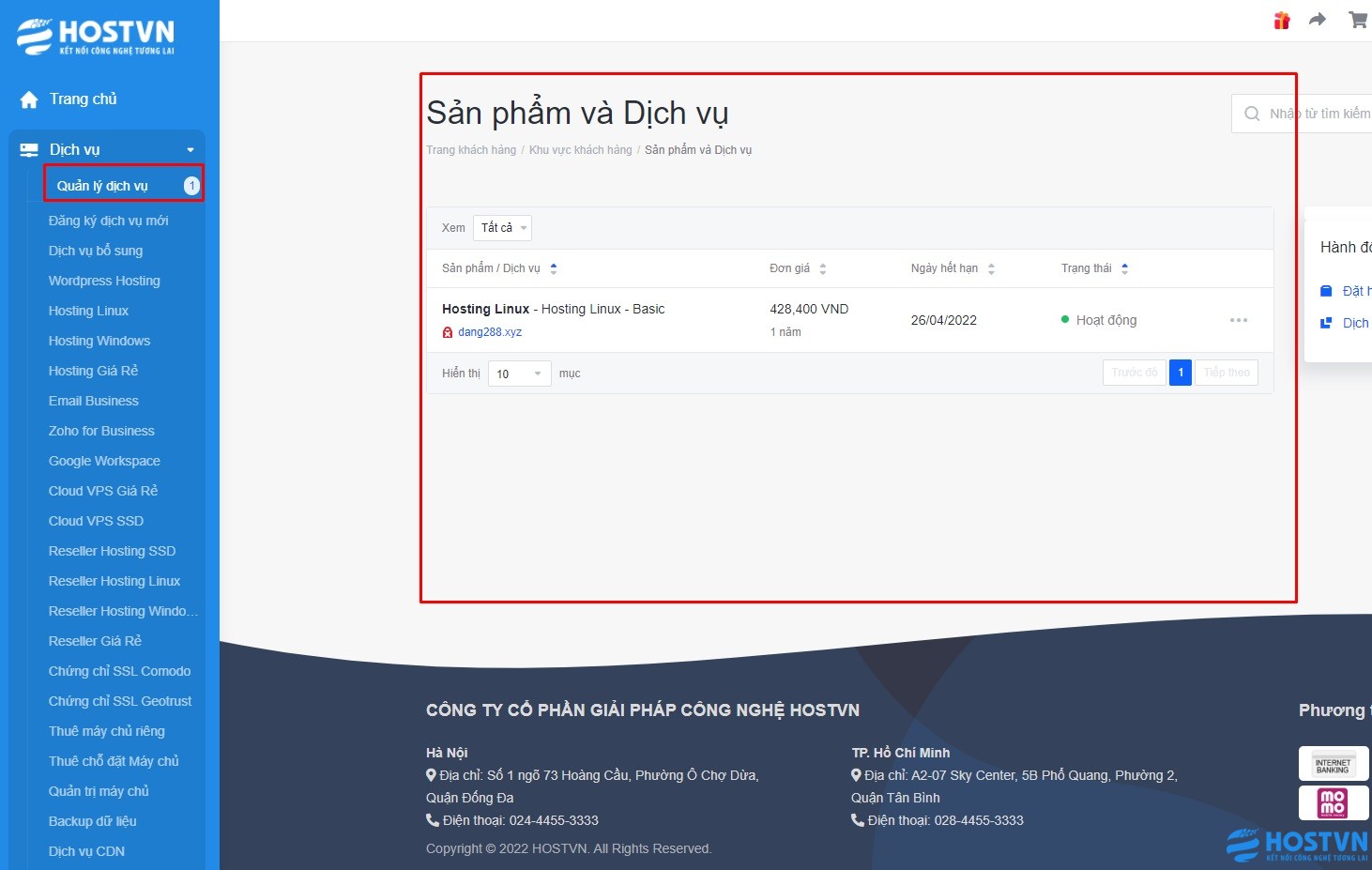The width and height of the screenshot is (1372, 870).
Task: Click the badge count on Quản lý dịch vụ
Action: 191,186
